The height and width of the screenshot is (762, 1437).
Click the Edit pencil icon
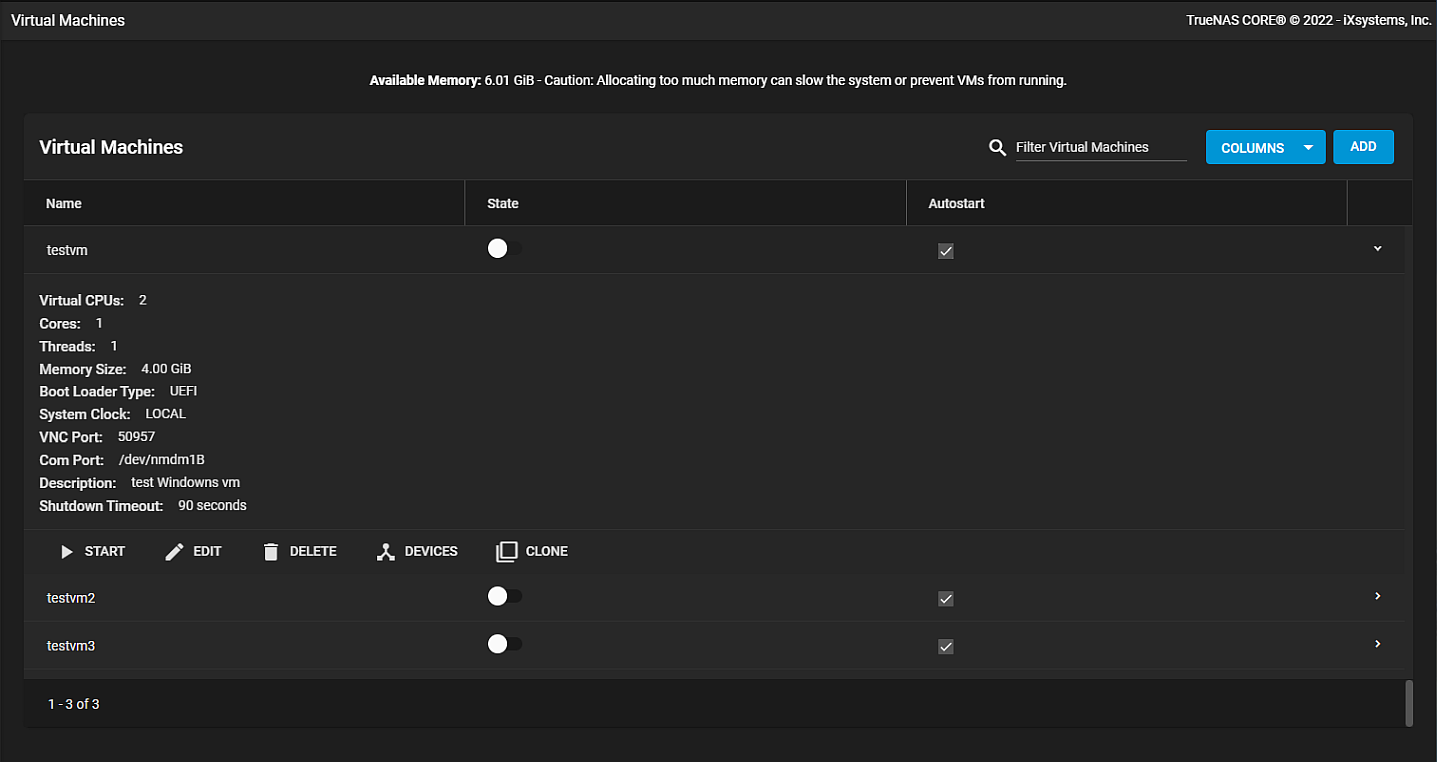click(174, 552)
